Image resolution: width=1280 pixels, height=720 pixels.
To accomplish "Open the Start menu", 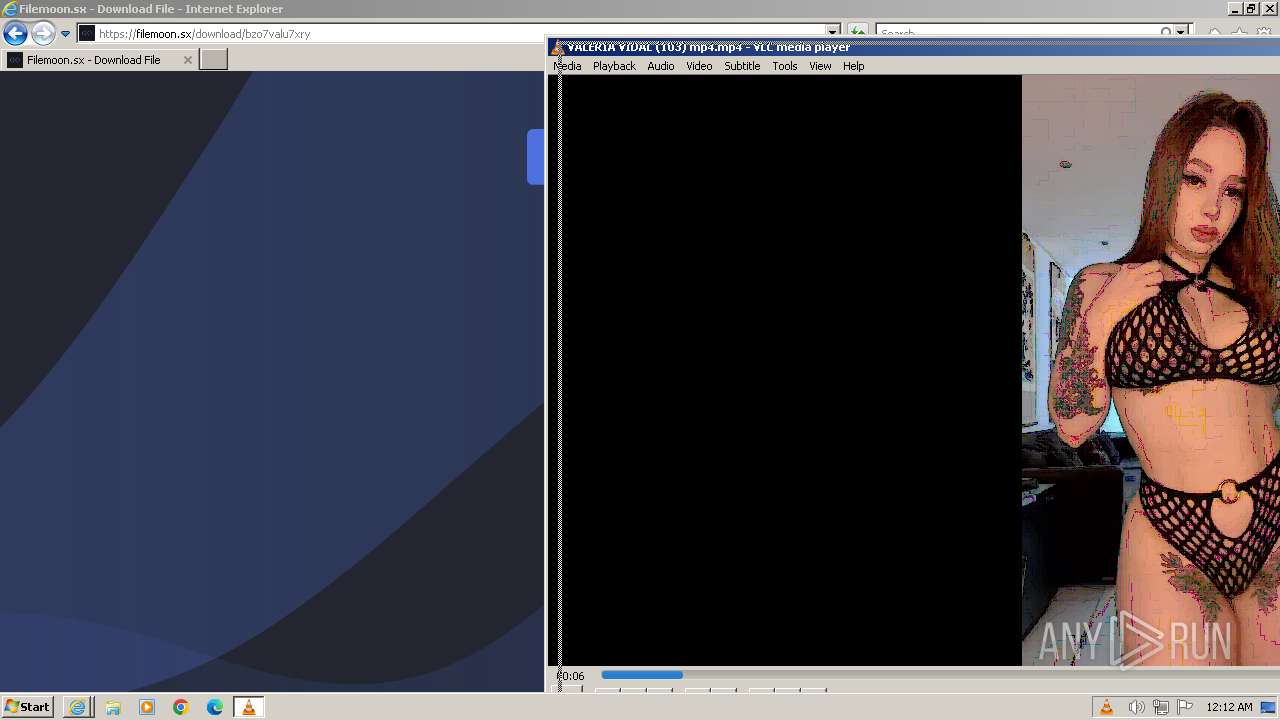I will coord(27,707).
